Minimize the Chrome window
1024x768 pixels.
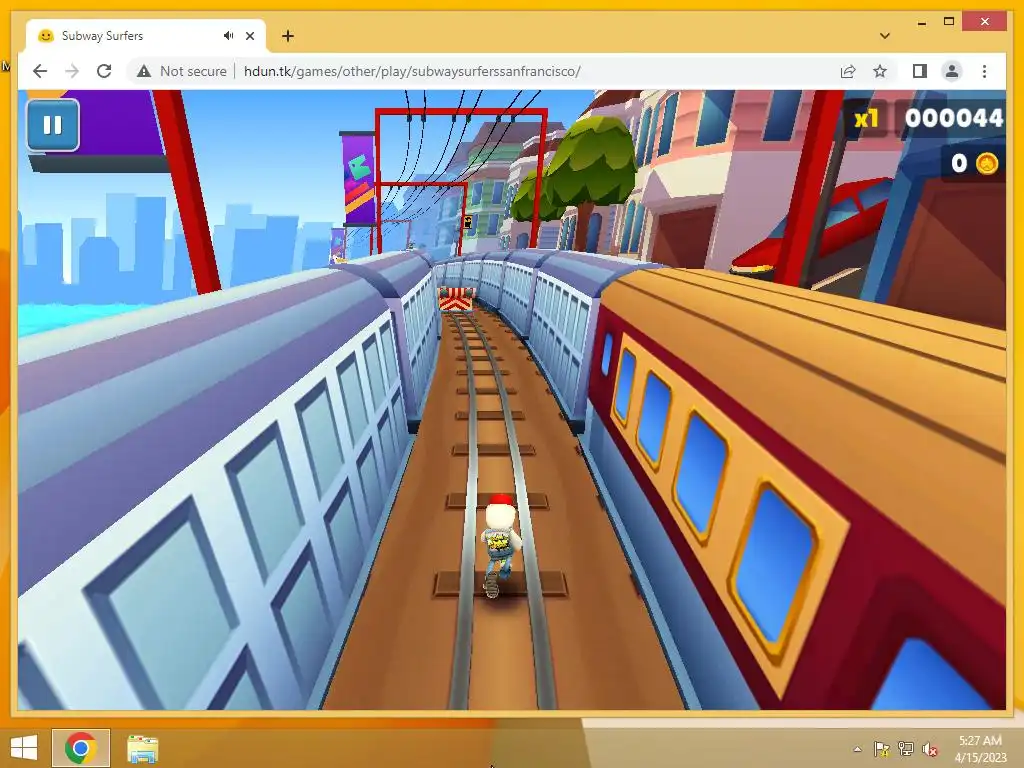(921, 22)
